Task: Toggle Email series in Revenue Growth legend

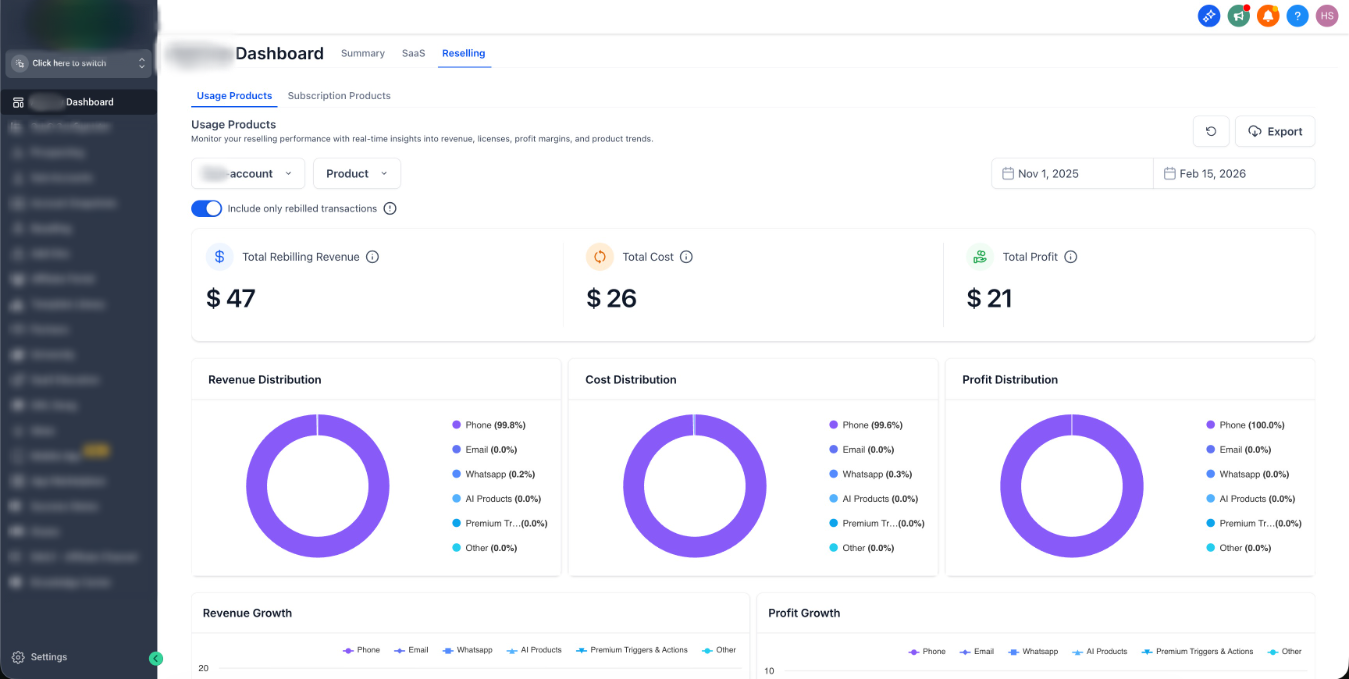Action: pyautogui.click(x=411, y=650)
